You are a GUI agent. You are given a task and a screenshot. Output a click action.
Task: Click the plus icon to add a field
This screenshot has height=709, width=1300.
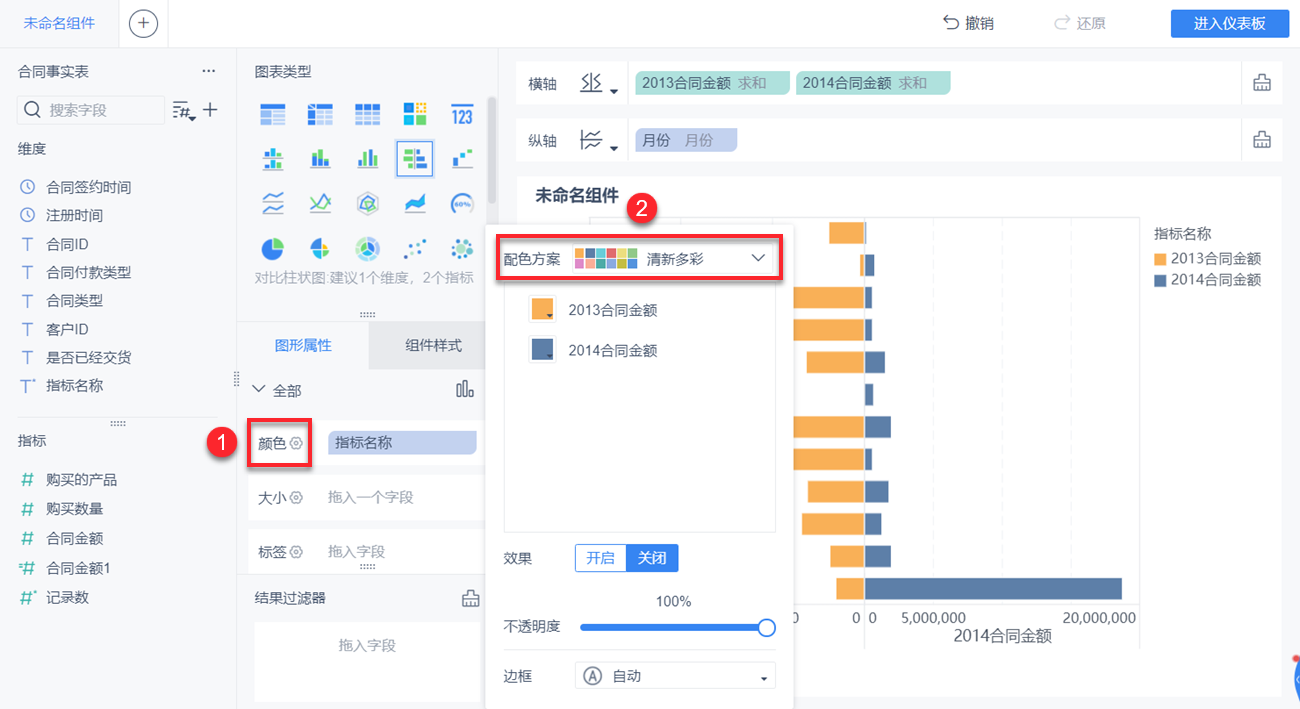[210, 110]
